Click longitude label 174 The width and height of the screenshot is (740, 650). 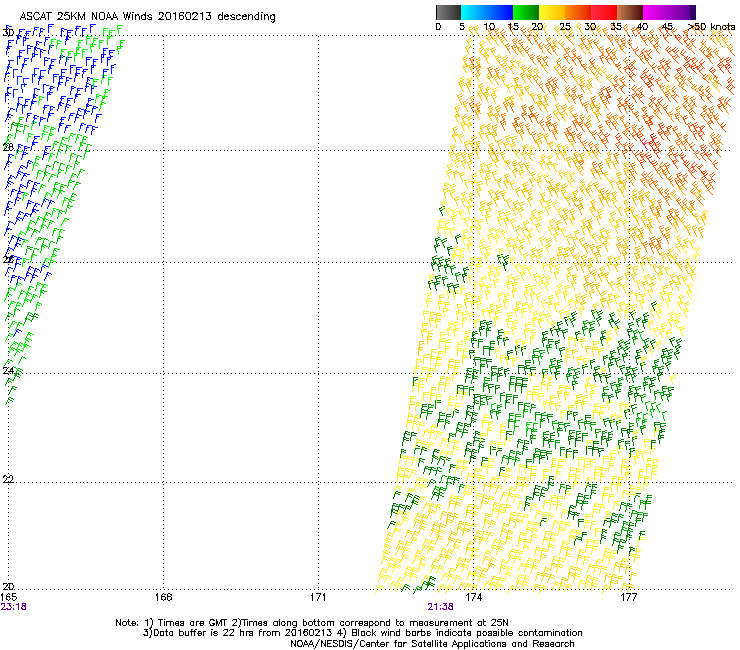(x=473, y=597)
